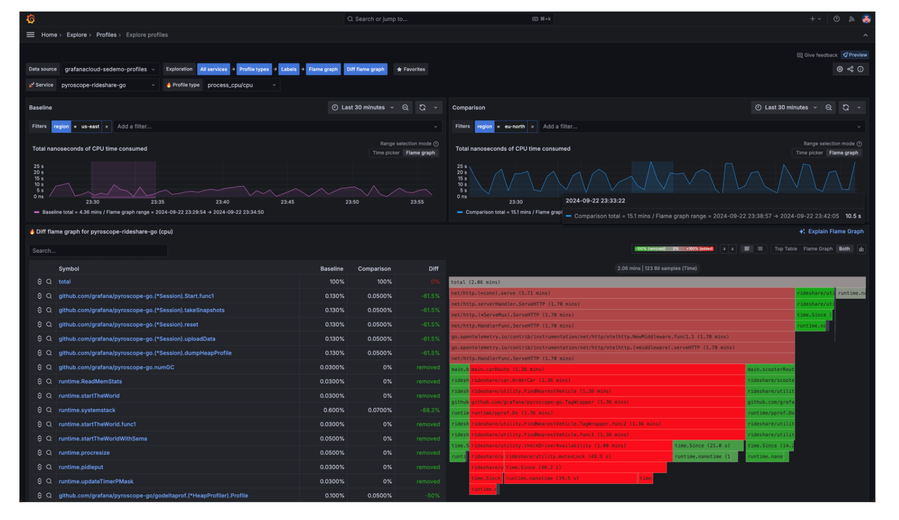Select Time picker mode in Comparison
This screenshot has height=520, width=899.
click(x=809, y=153)
